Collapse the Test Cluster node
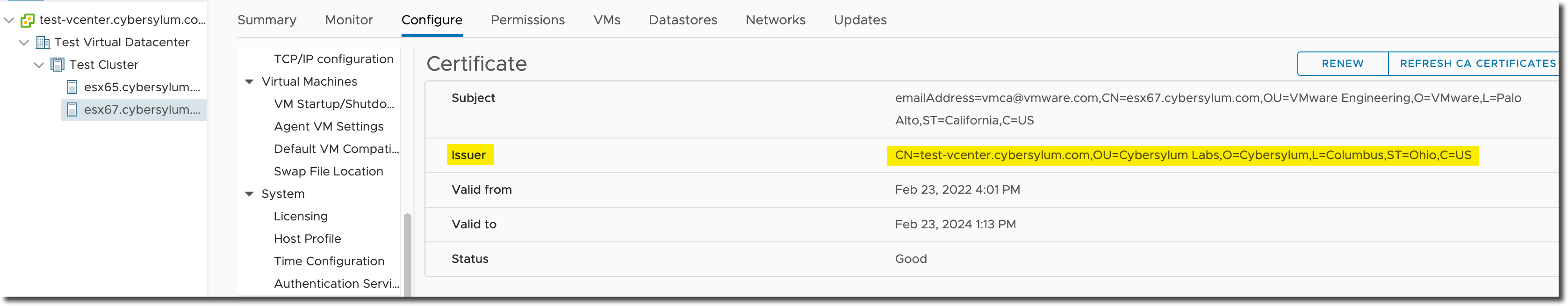The height and width of the screenshot is (306, 1568). pos(38,65)
